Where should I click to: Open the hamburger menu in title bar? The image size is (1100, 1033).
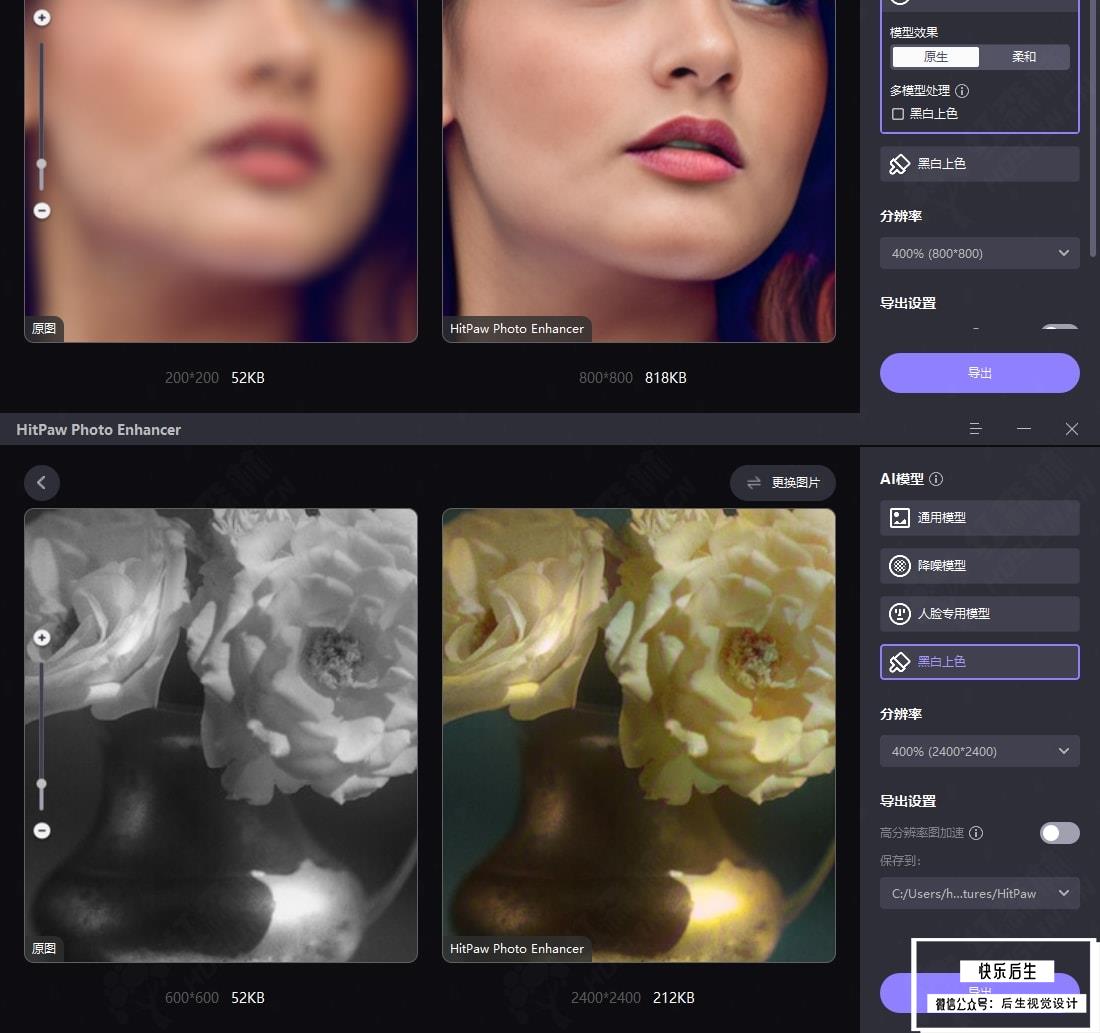pos(975,429)
